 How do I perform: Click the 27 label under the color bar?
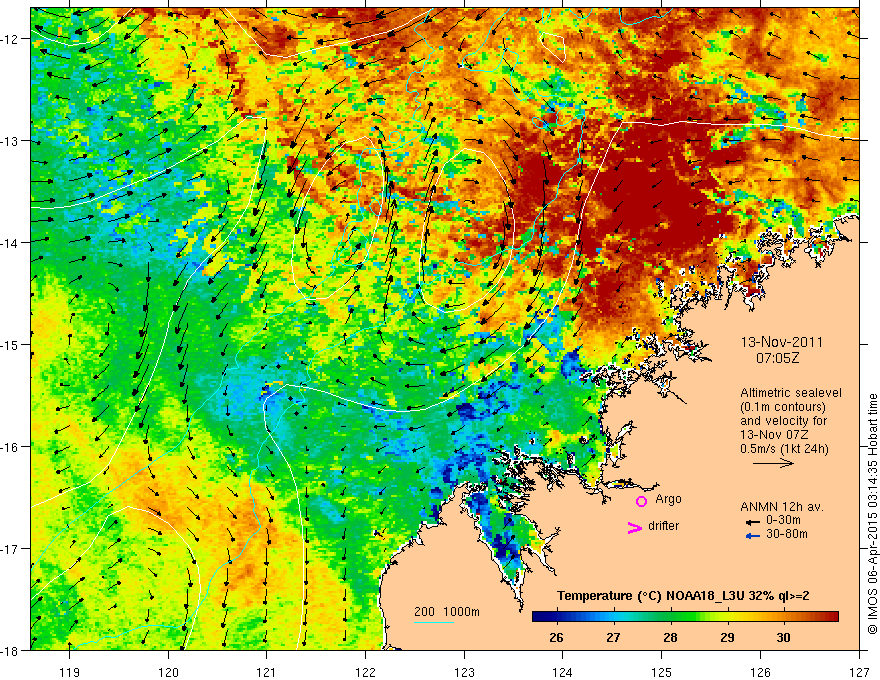pyautogui.click(x=613, y=637)
